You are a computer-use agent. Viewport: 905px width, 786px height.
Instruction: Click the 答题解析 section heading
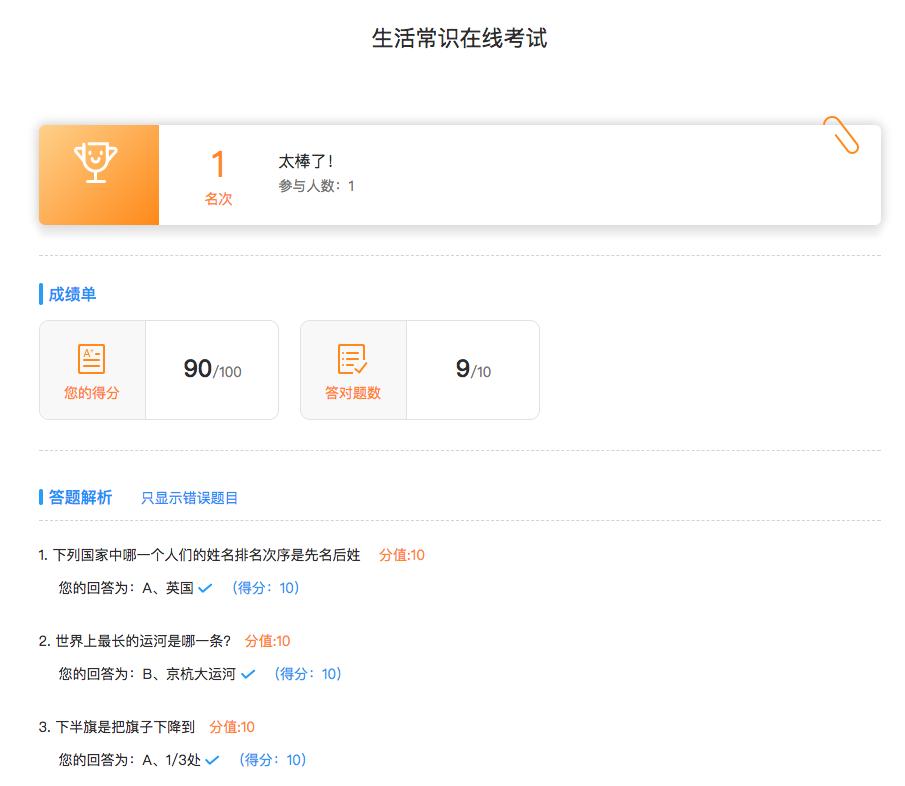80,497
